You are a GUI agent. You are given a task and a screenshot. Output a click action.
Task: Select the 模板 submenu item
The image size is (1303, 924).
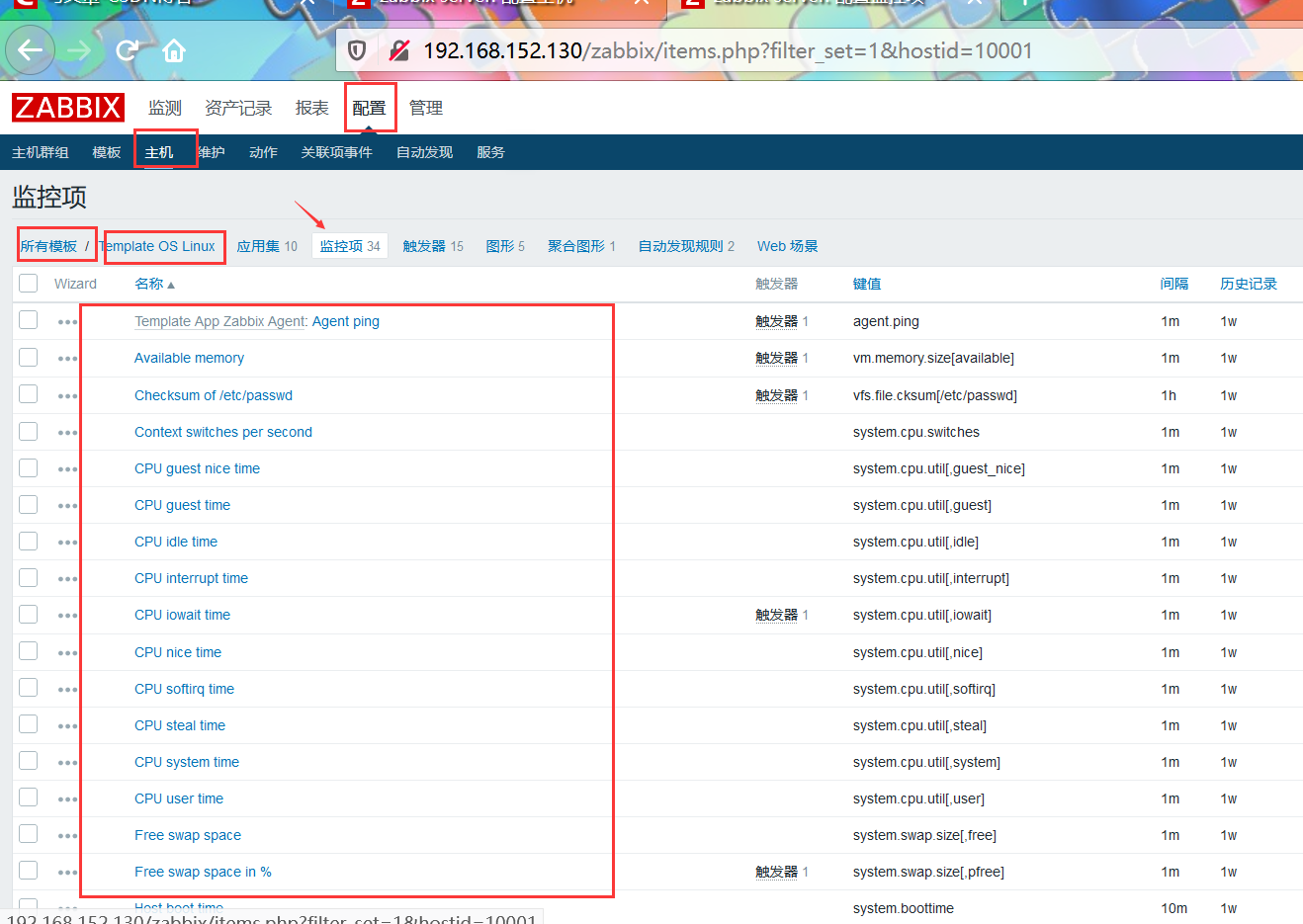point(107,152)
